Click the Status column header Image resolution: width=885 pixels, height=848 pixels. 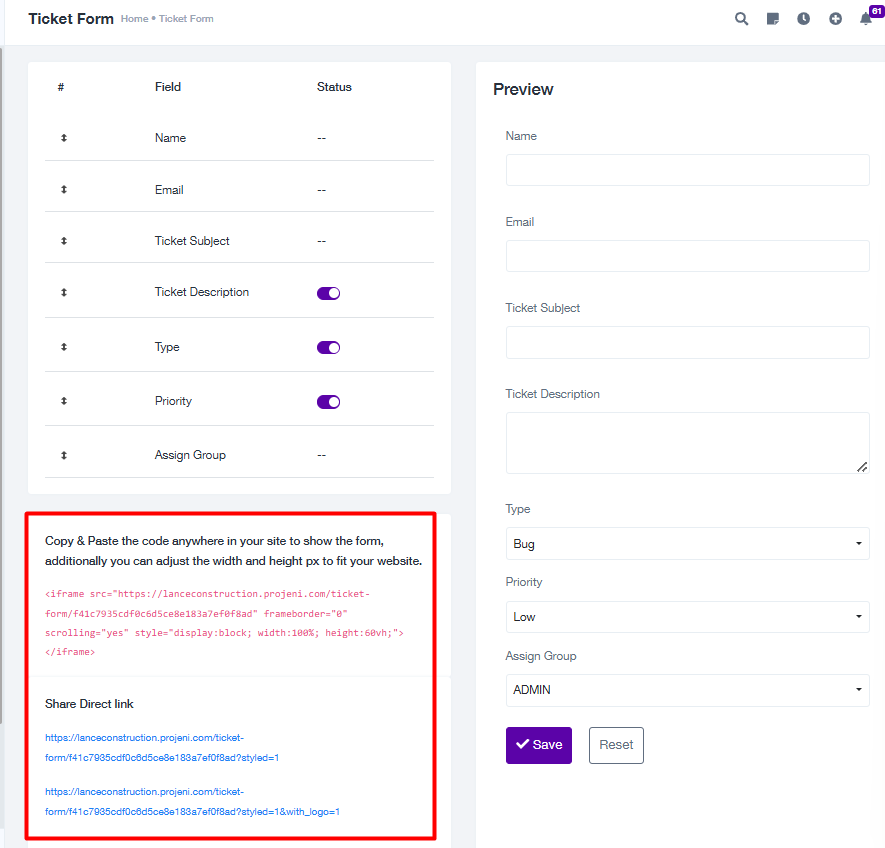click(x=334, y=87)
